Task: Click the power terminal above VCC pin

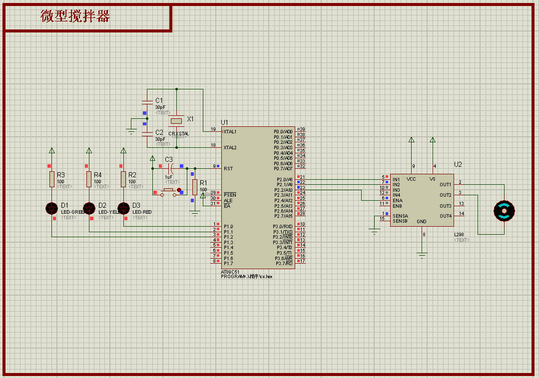Action: 411,140
